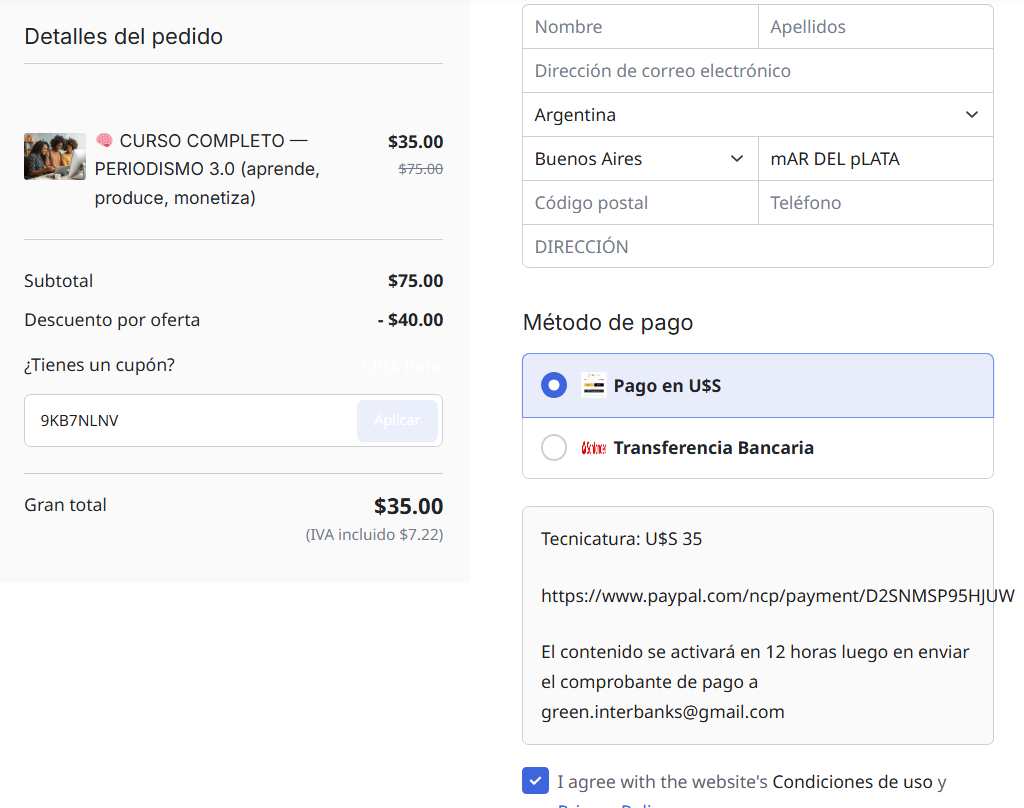The image size is (1024, 808).
Task: Click the Dirección de correo electrónico field
Action: click(758, 71)
